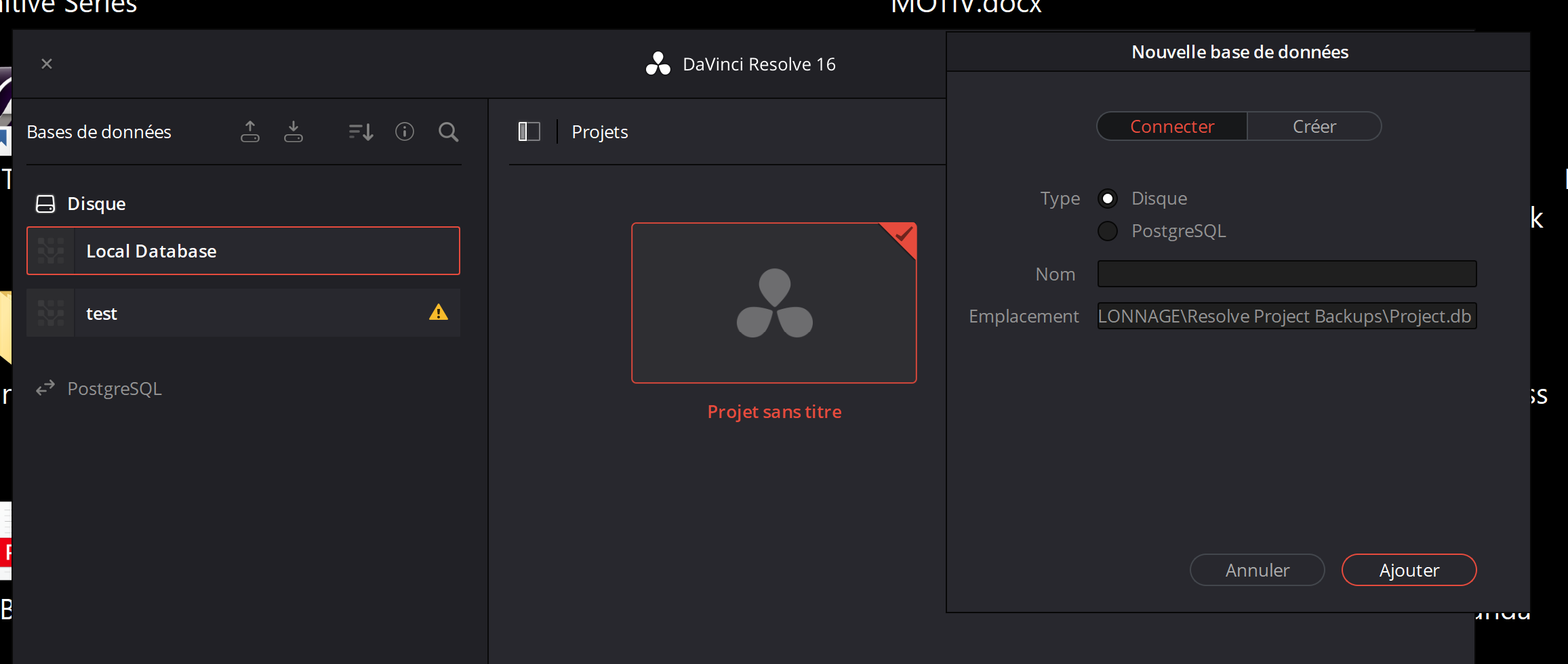Viewport: 1568px width, 664px height.
Task: Toggle the database sidebar panel icon
Action: [x=529, y=131]
